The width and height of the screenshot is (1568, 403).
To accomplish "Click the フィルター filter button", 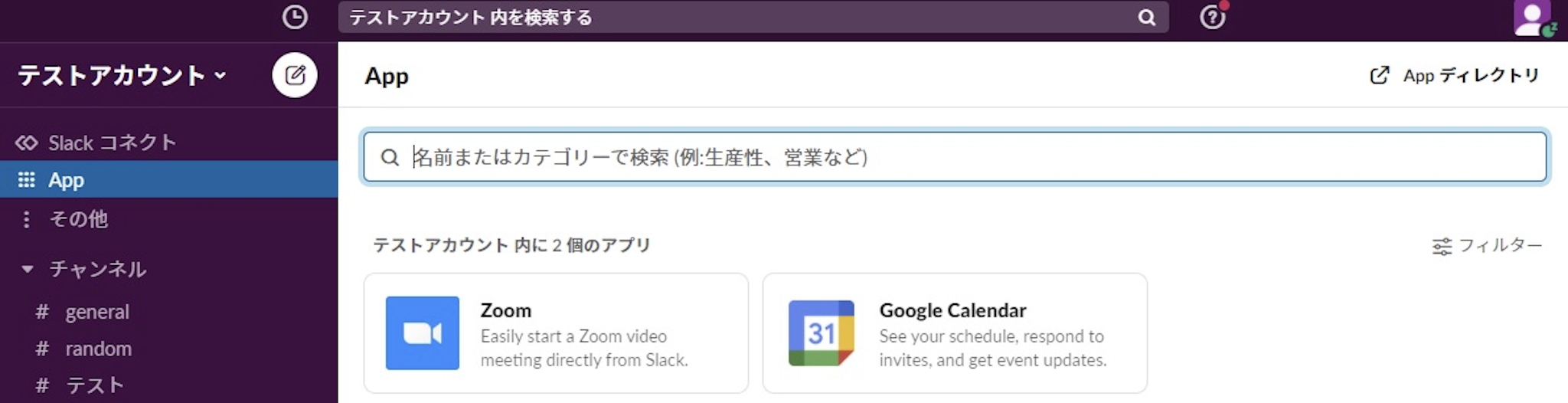I will pos(1487,245).
